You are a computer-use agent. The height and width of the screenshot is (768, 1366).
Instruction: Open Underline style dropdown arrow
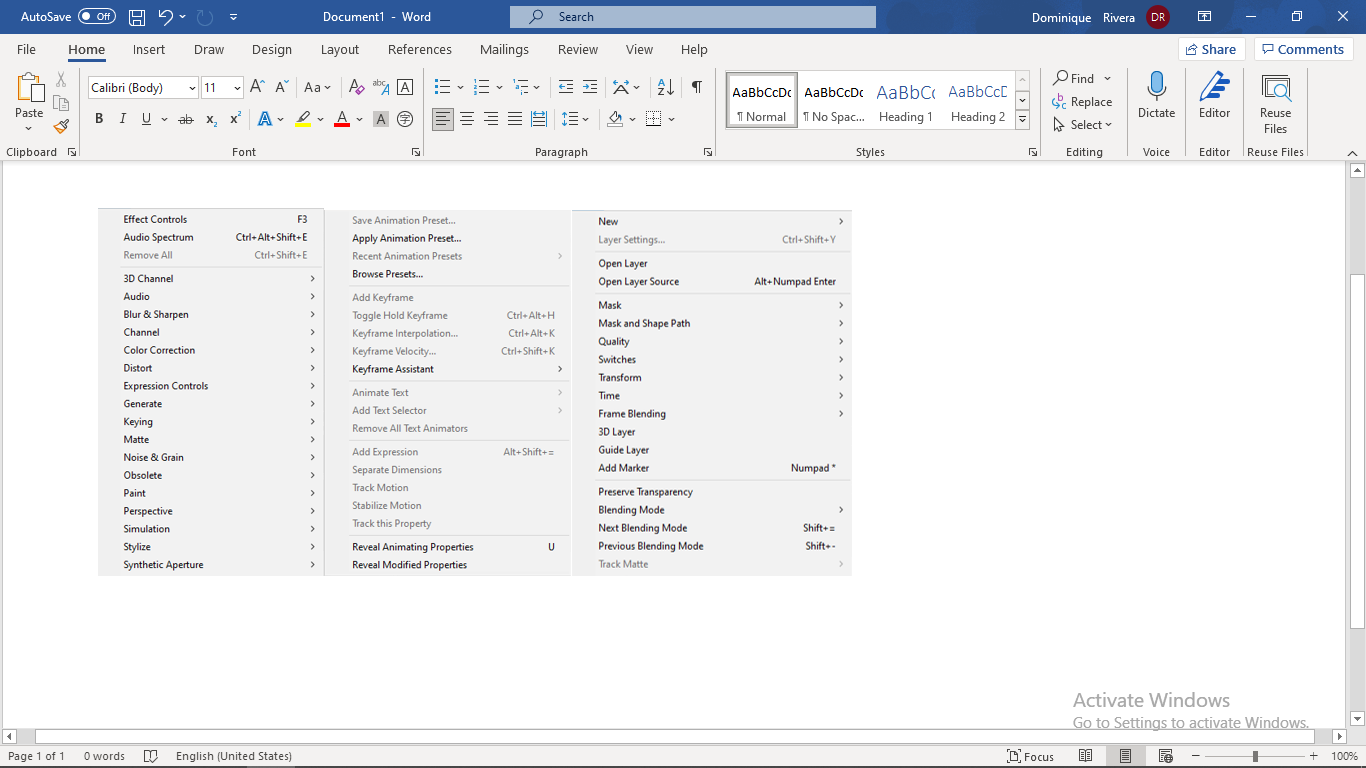click(163, 119)
